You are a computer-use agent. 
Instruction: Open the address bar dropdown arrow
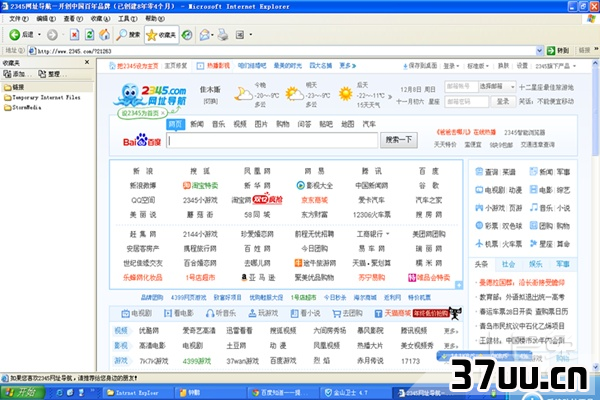(539, 51)
